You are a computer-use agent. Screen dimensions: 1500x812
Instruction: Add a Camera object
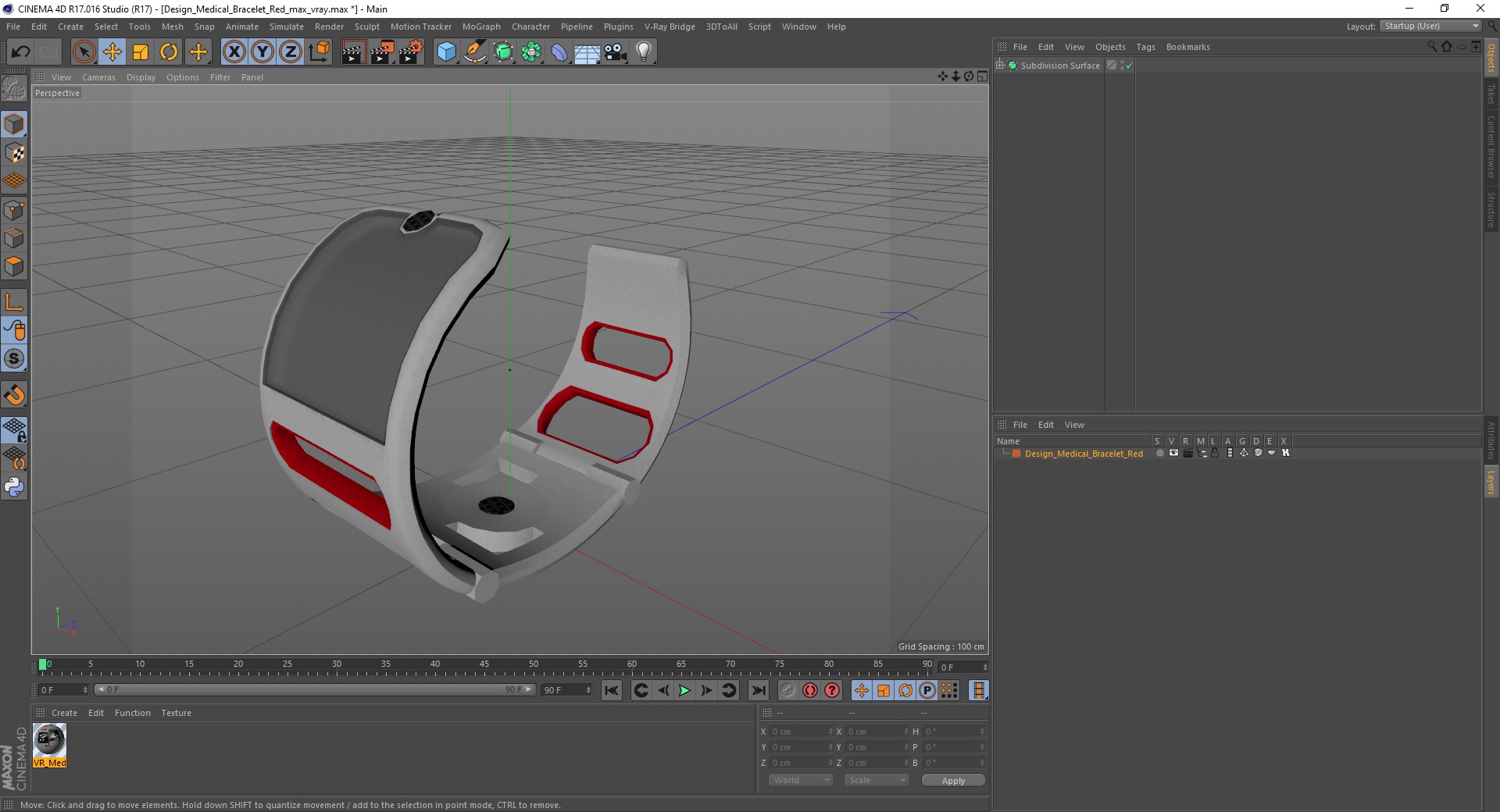click(616, 52)
